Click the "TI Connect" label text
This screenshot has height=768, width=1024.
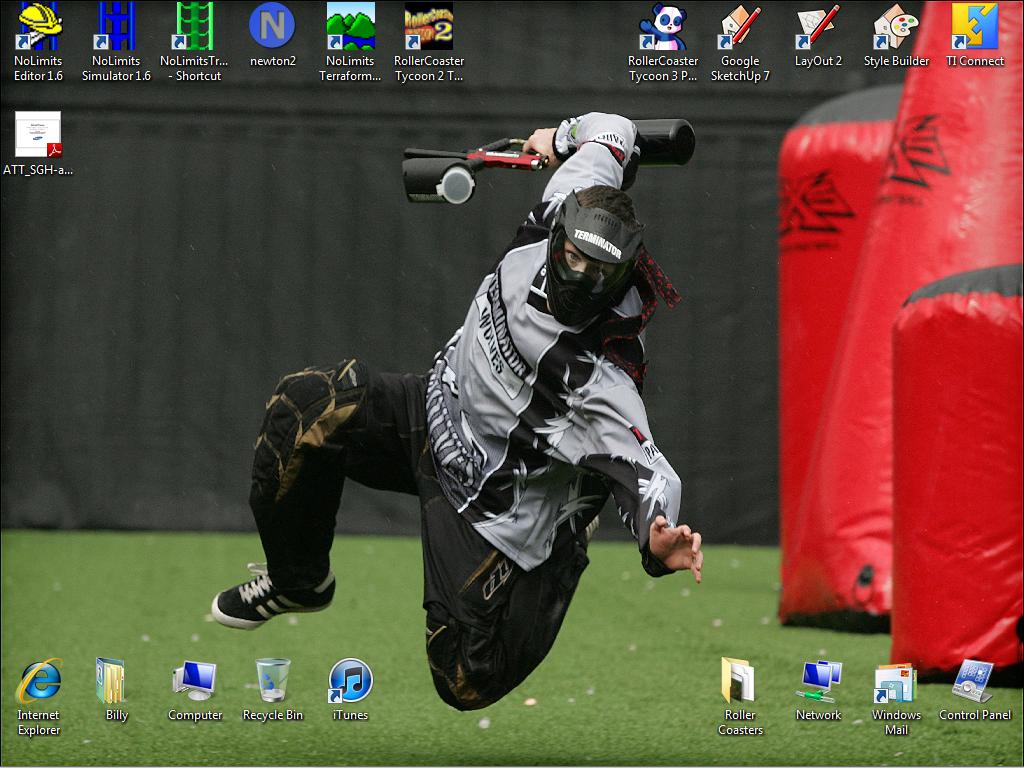tap(974, 61)
